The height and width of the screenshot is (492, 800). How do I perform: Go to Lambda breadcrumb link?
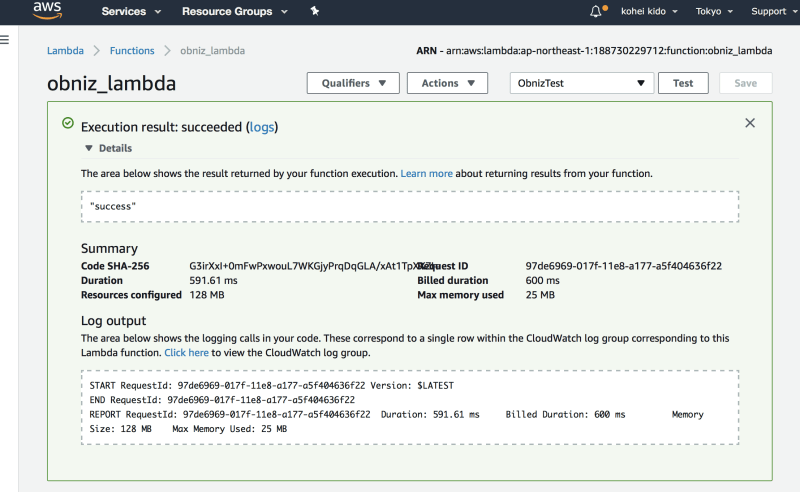point(65,50)
